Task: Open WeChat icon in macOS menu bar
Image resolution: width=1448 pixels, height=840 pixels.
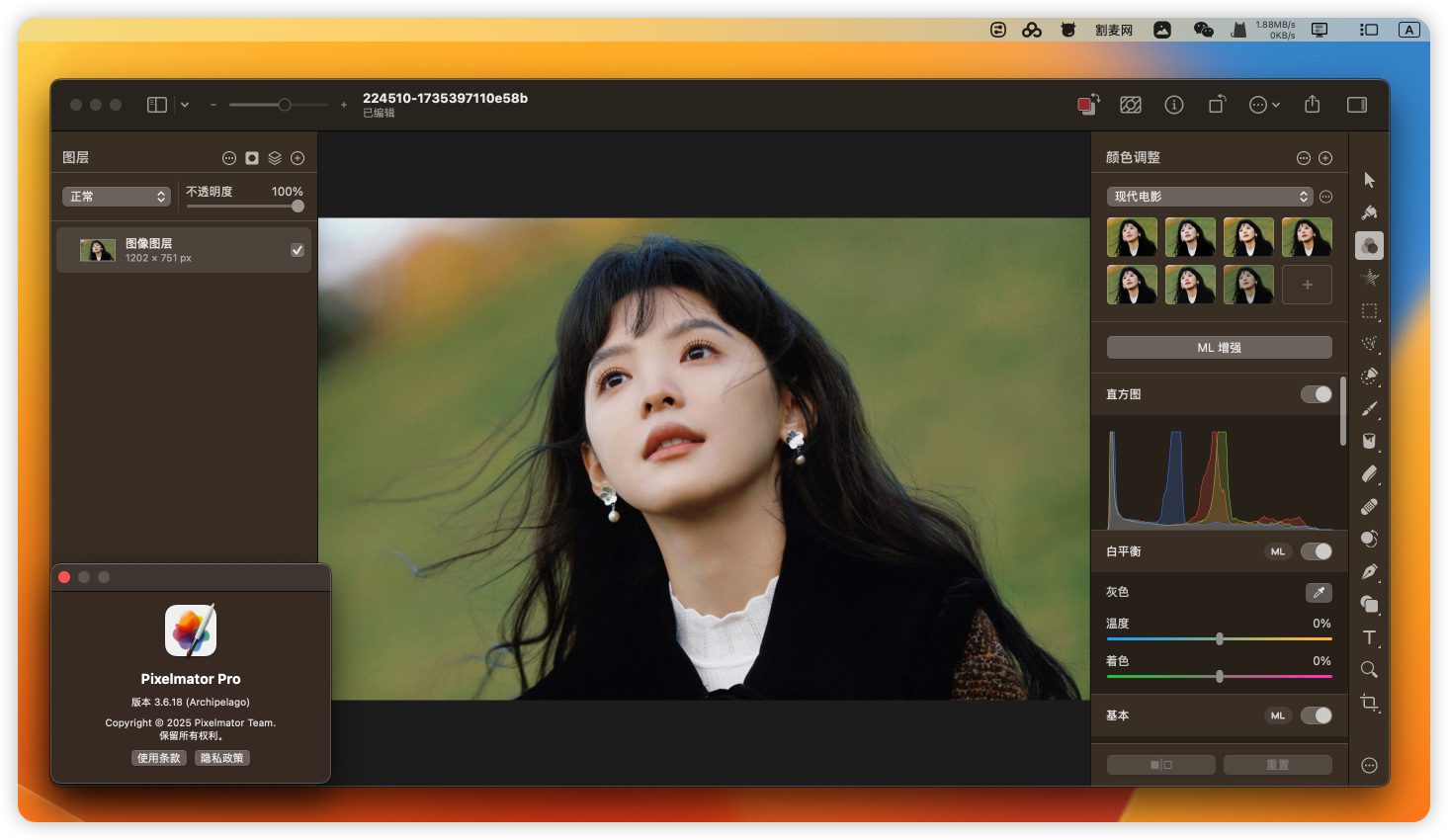Action: click(x=1203, y=30)
